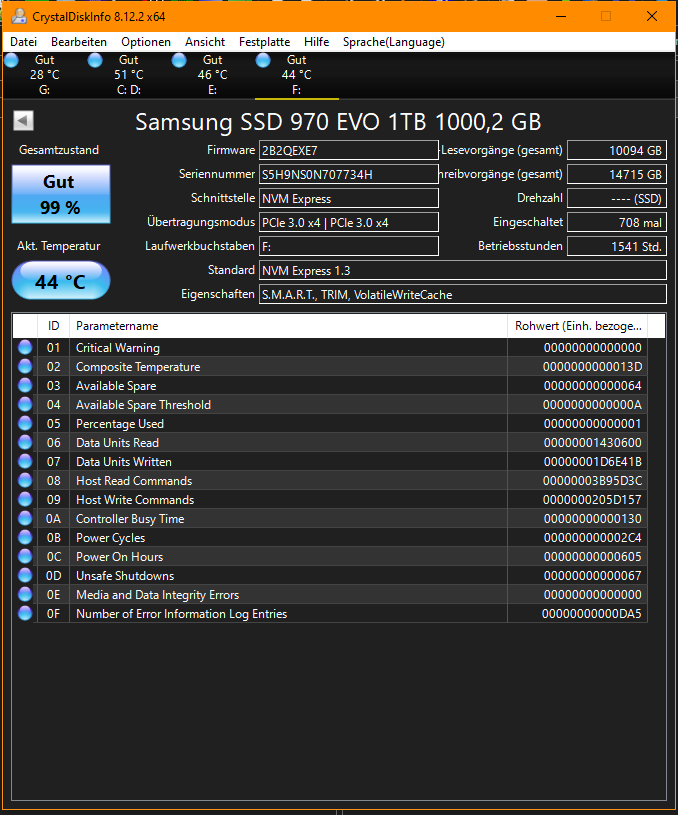Viewport: 678px width, 815px height.
Task: Click the previous disk arrow button
Action: pyautogui.click(x=23, y=121)
